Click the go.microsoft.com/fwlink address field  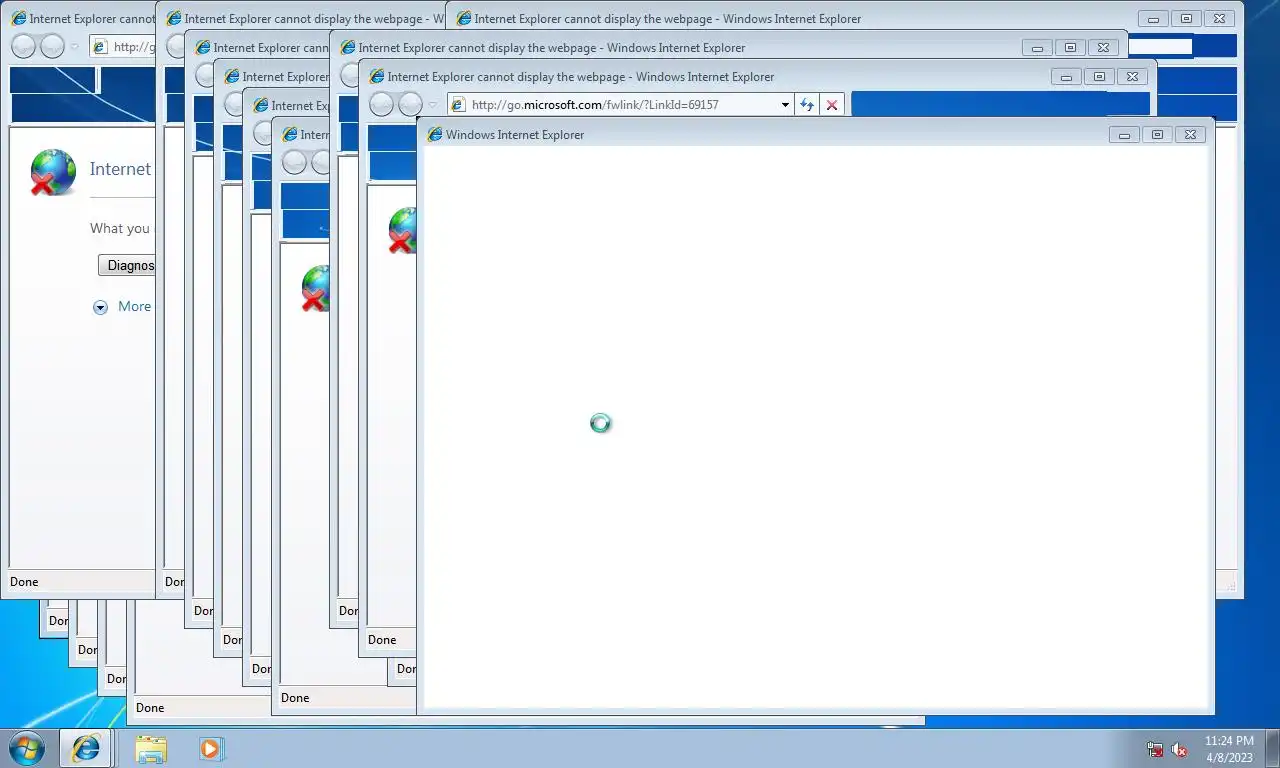620,104
